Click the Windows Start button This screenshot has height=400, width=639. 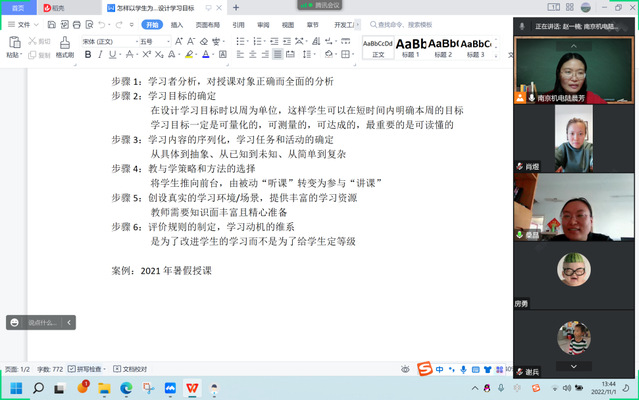point(17,387)
